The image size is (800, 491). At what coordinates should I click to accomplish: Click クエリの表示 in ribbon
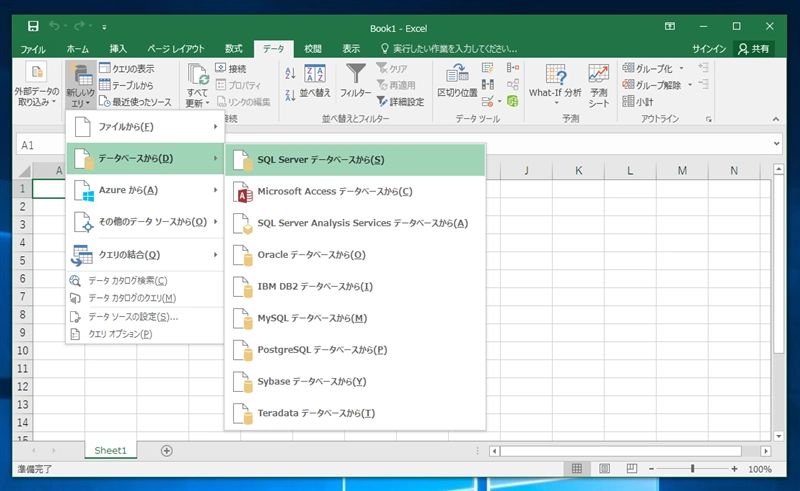[127, 68]
